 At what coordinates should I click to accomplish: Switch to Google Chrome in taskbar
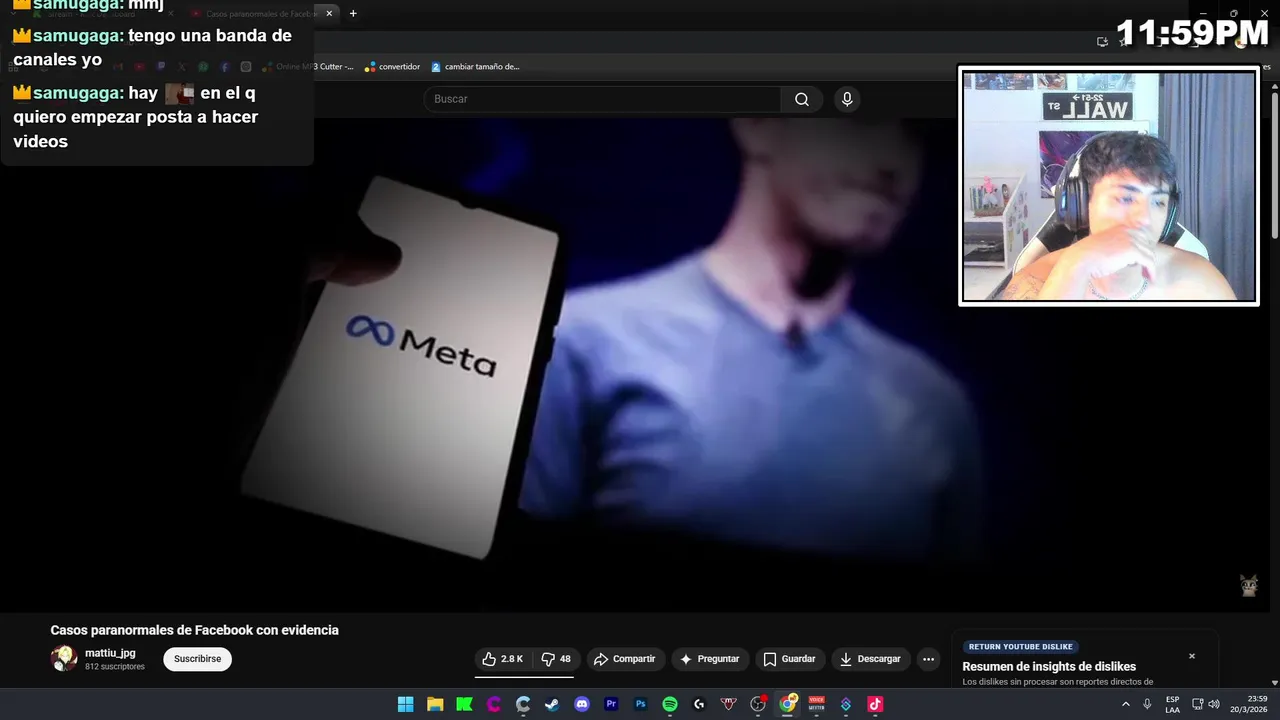coord(787,704)
